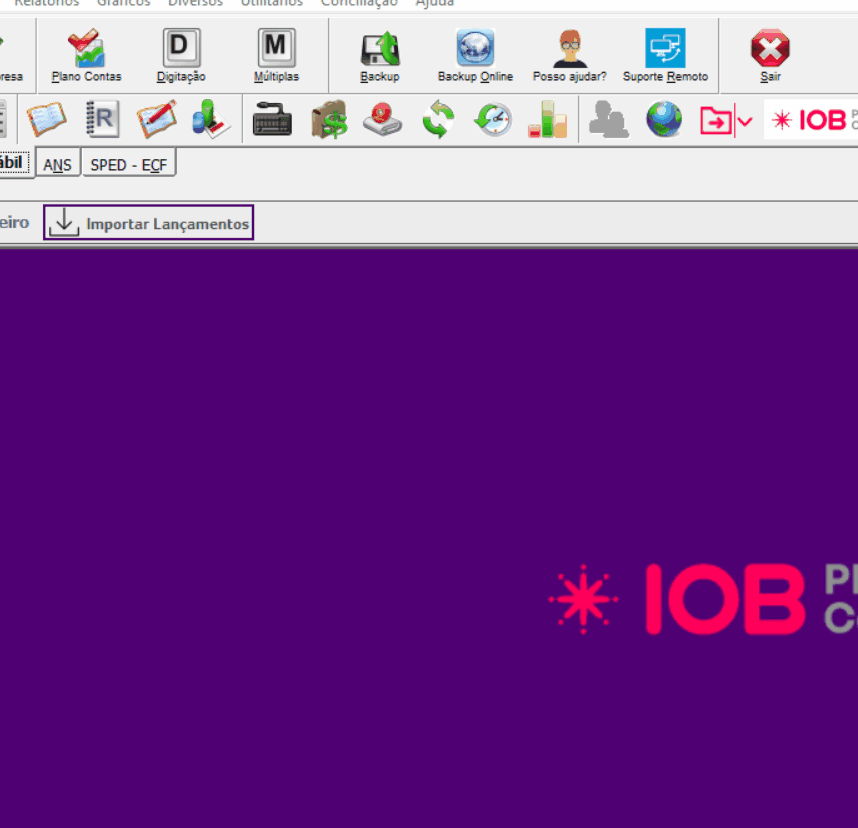Click the notebook R icon
Screen dimensions: 858x828
[x=101, y=120]
